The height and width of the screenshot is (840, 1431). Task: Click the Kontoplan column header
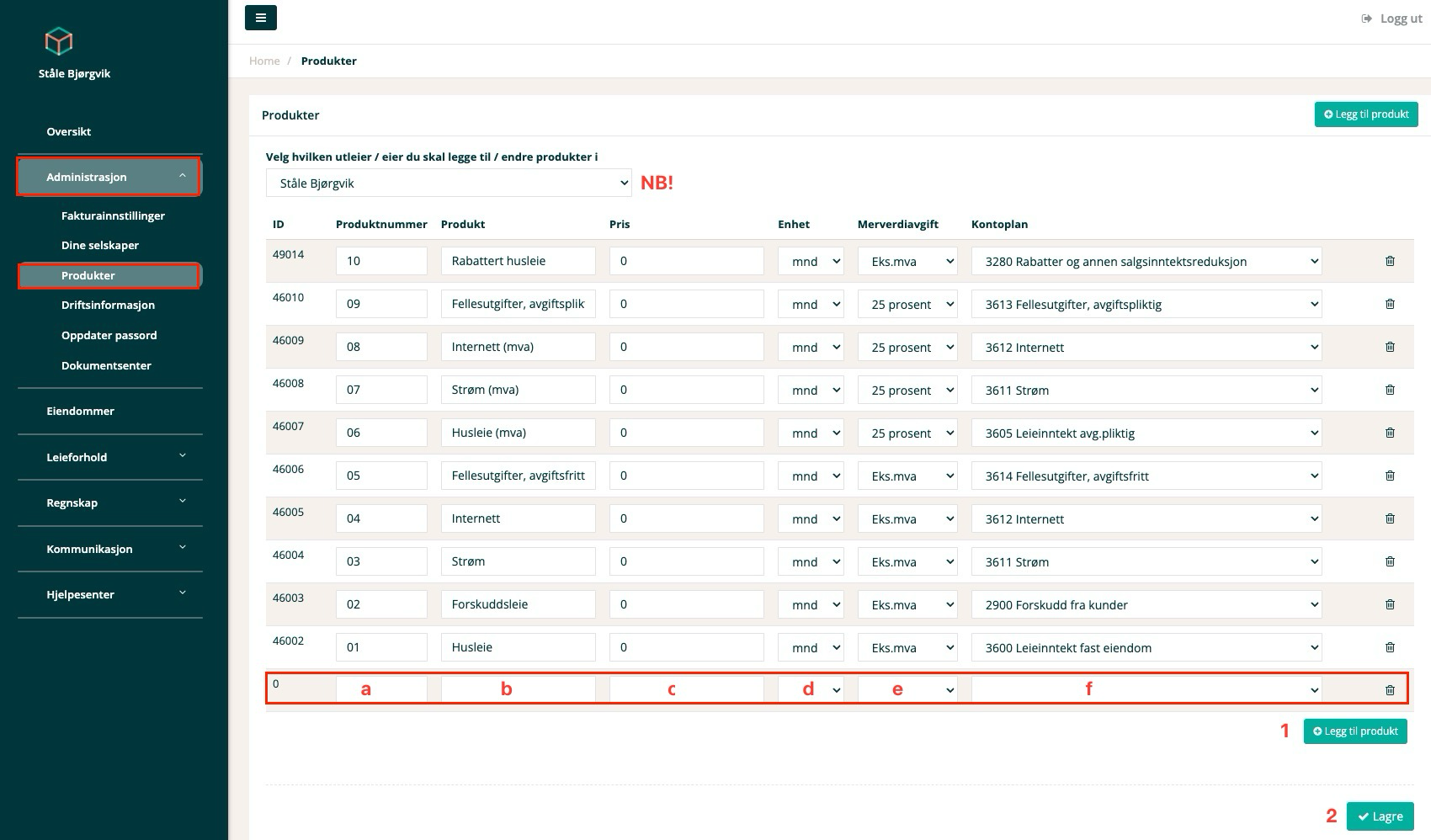coord(999,224)
